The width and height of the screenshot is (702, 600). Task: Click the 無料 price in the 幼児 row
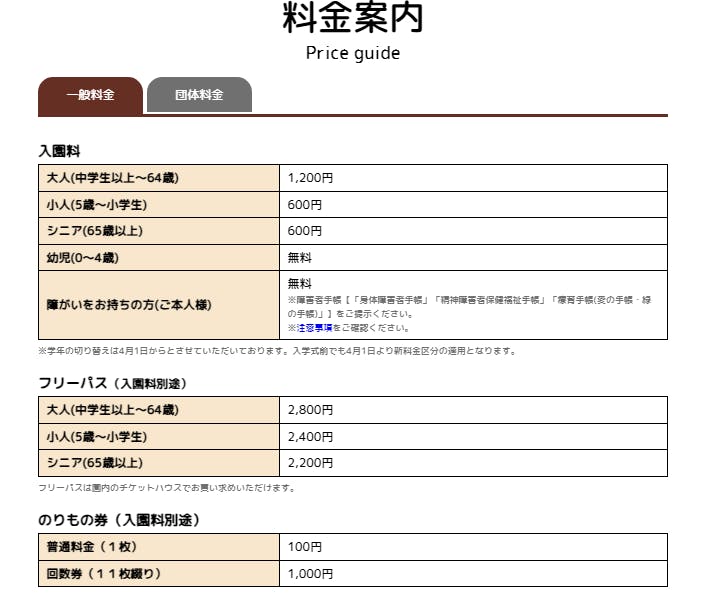point(300,258)
